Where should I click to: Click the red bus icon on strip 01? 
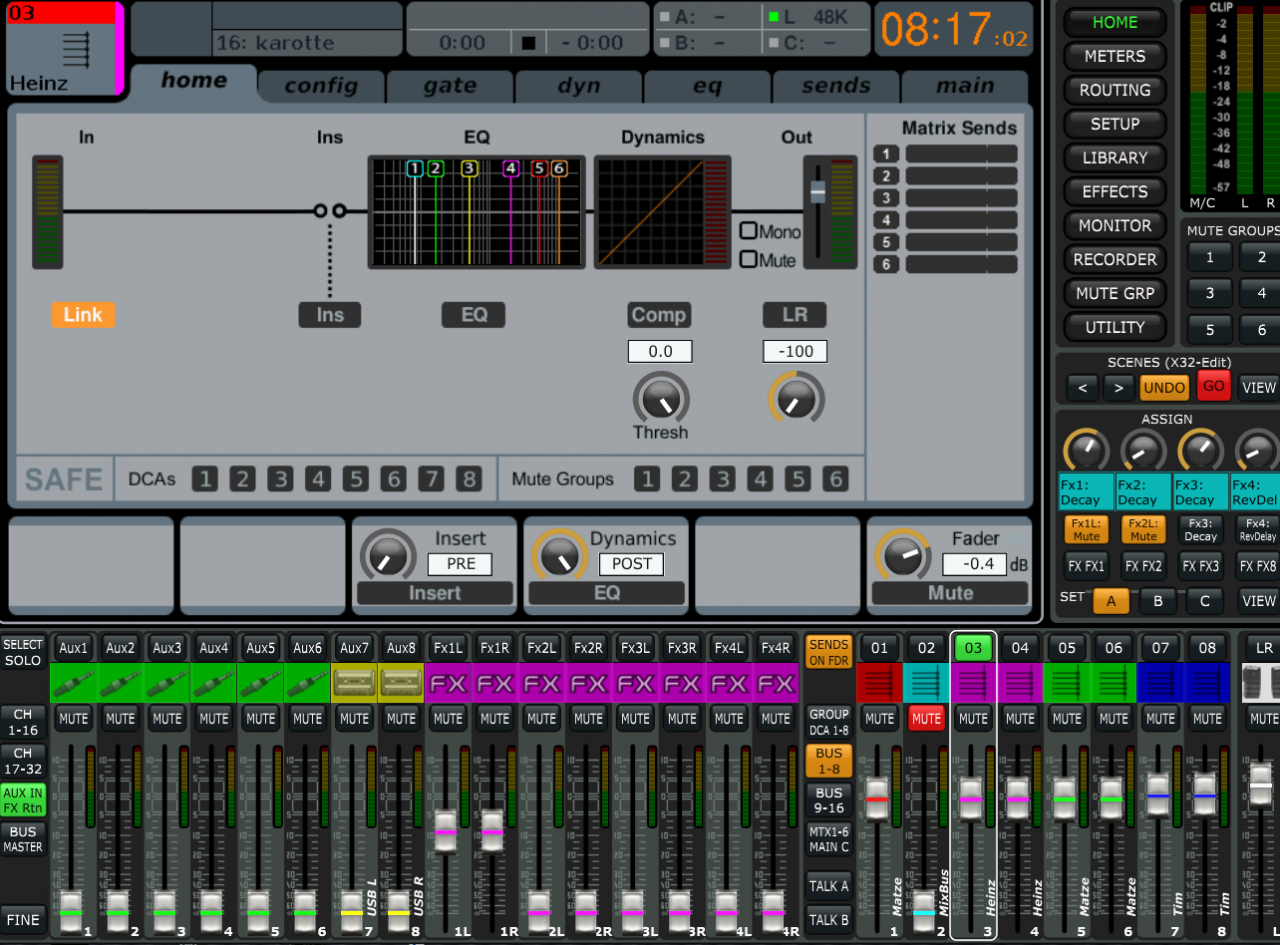(x=879, y=683)
